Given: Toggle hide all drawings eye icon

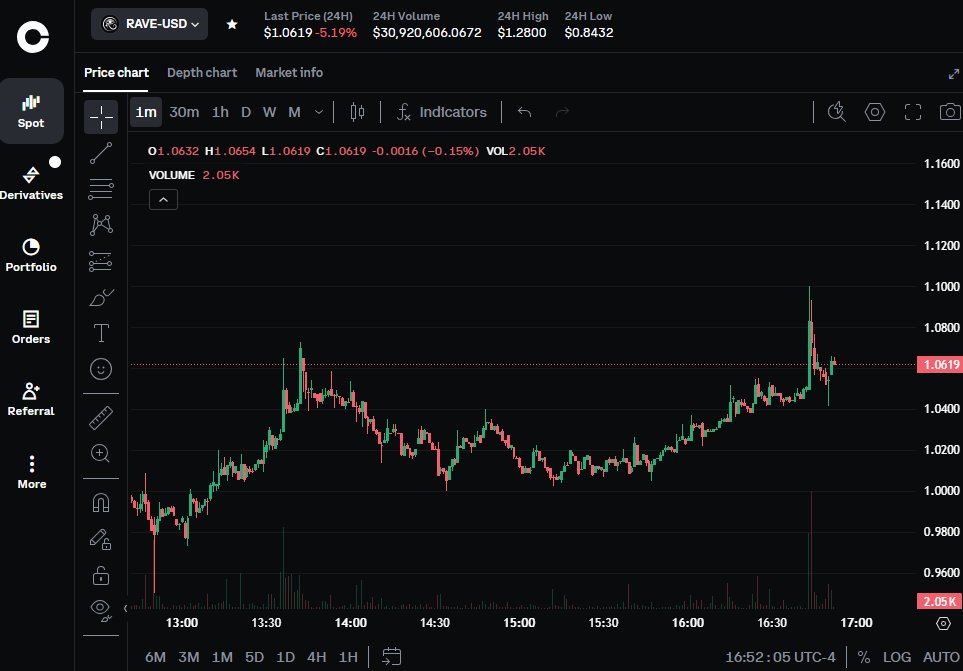Looking at the screenshot, I should [101, 610].
